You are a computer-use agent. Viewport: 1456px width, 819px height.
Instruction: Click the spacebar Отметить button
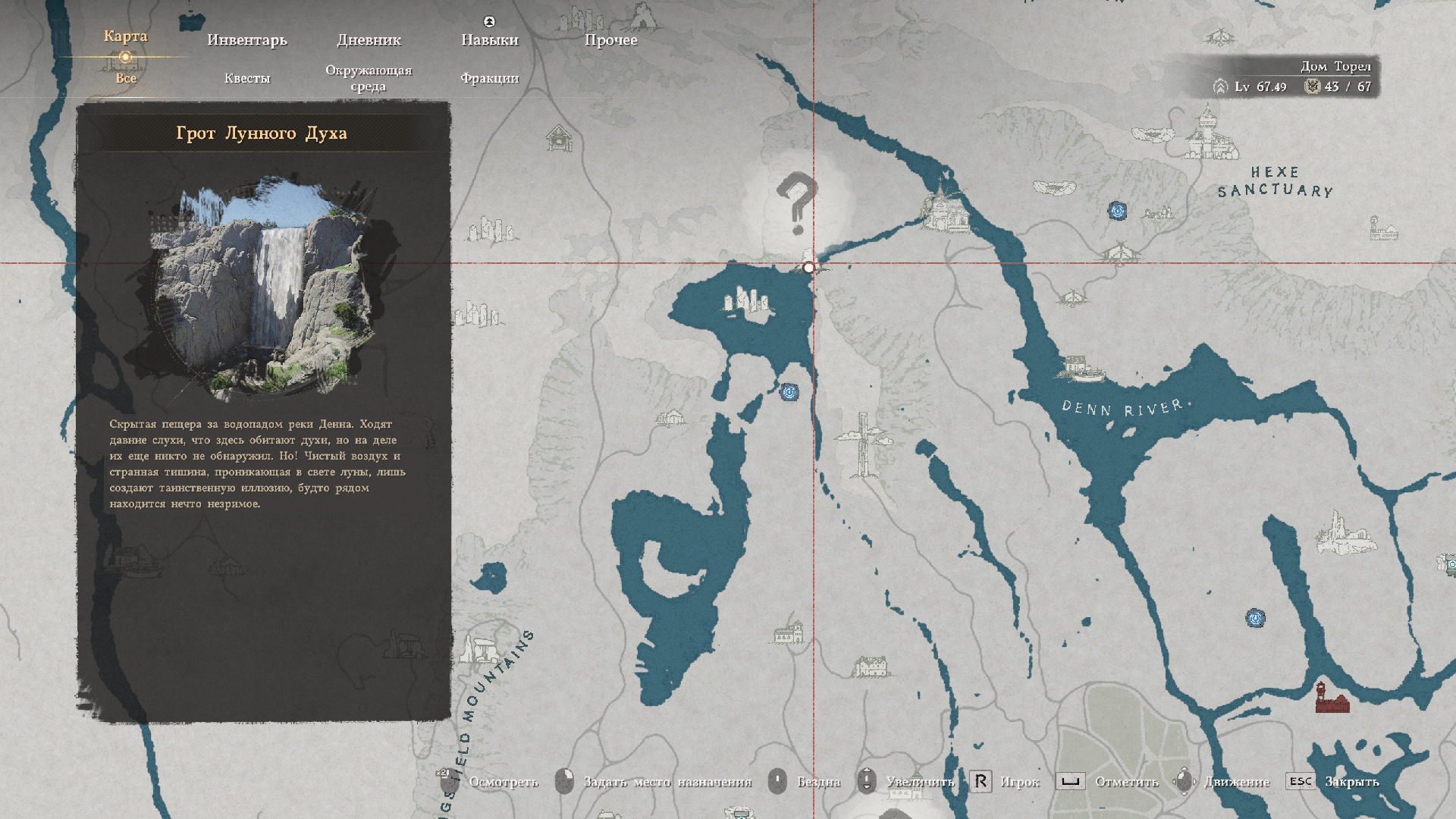1107,781
